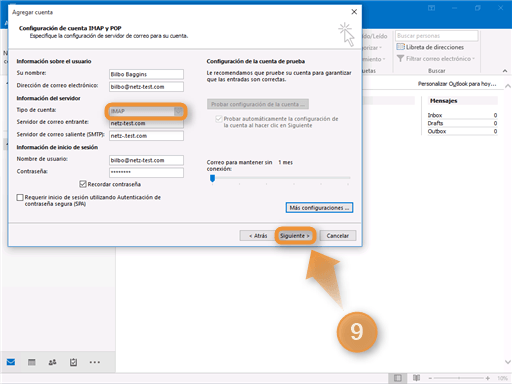Toggle Probar automáticamente la configuración checkbox
The image size is (512, 384).
point(219,119)
